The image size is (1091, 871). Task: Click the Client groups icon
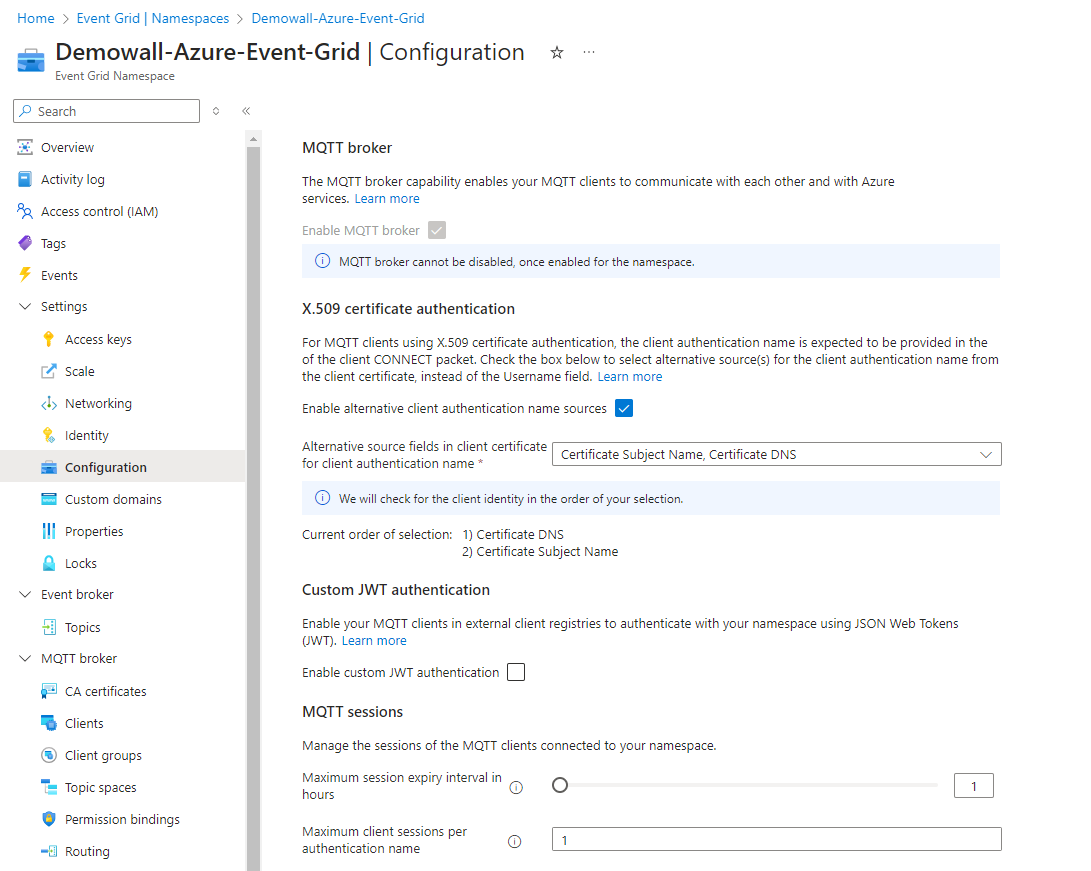[x=49, y=756]
